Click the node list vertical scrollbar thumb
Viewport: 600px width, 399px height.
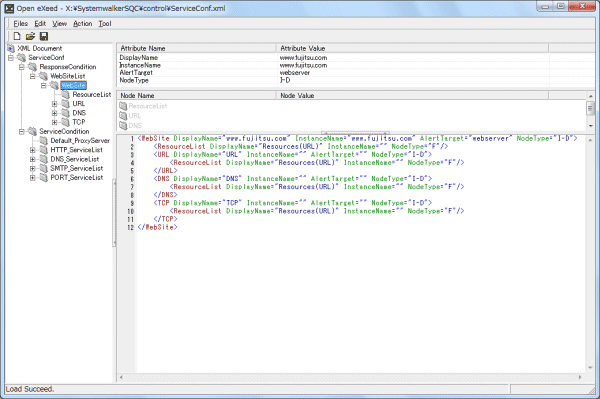[x=590, y=108]
